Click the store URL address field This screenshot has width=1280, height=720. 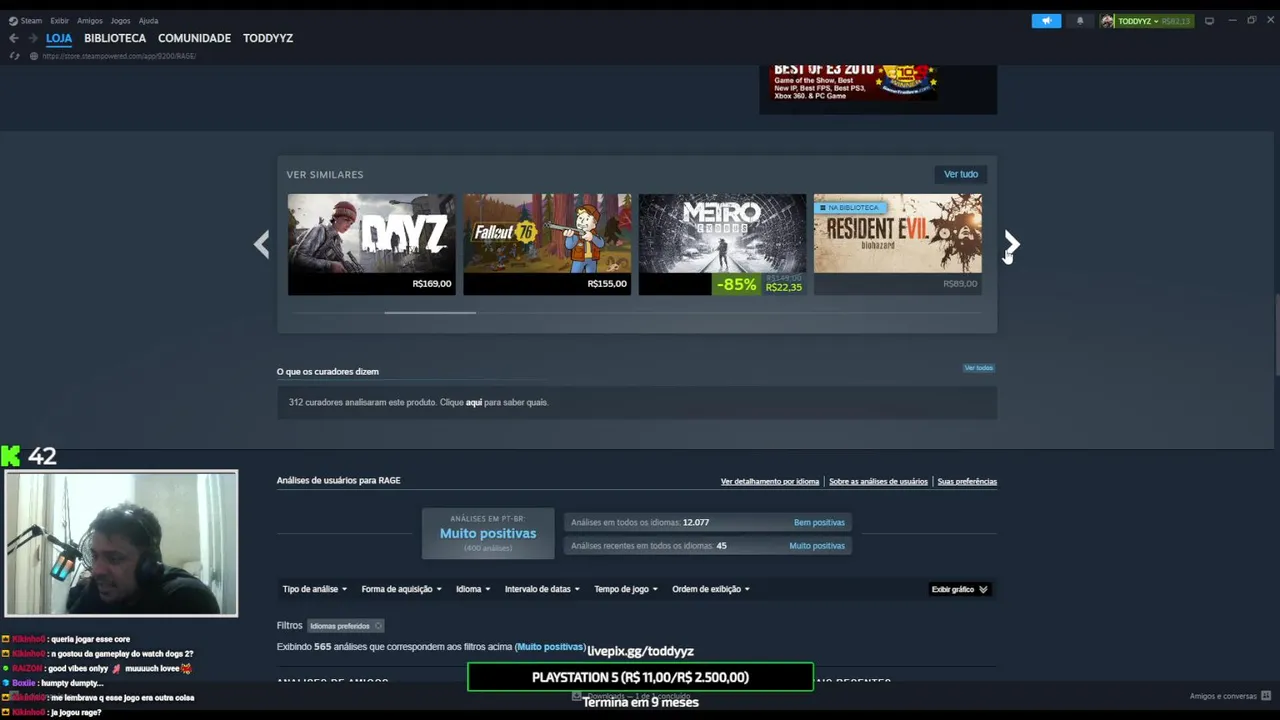pyautogui.click(x=120, y=56)
